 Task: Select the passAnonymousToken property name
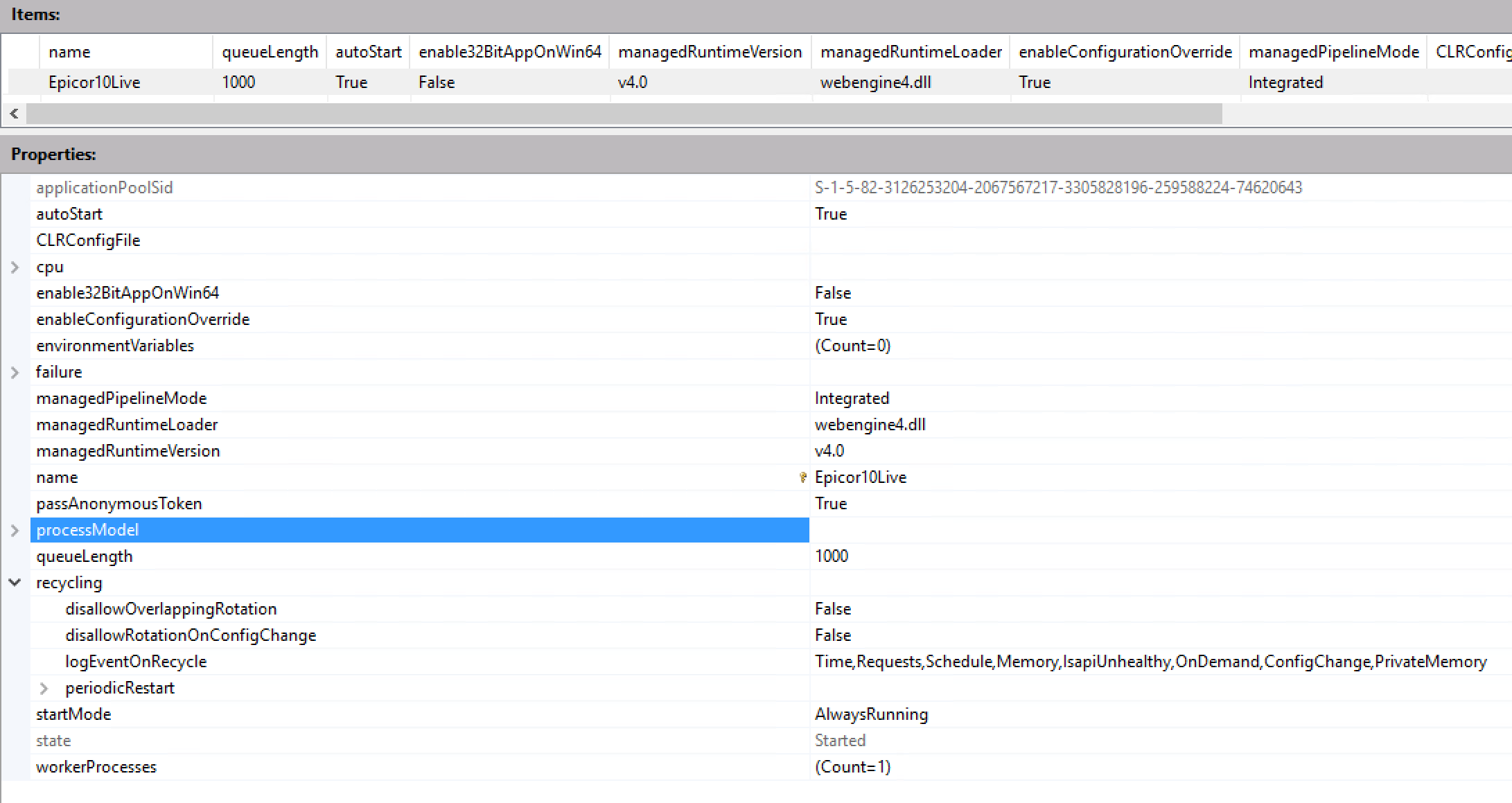pyautogui.click(x=119, y=504)
